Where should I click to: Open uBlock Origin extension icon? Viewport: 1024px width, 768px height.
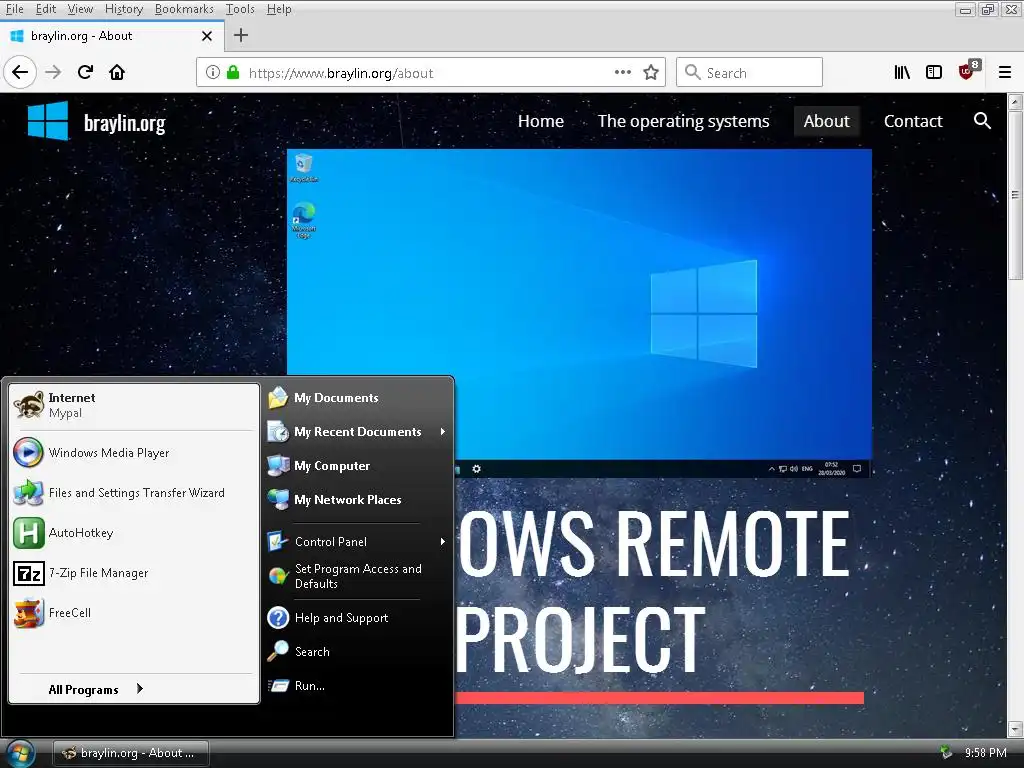tap(967, 71)
